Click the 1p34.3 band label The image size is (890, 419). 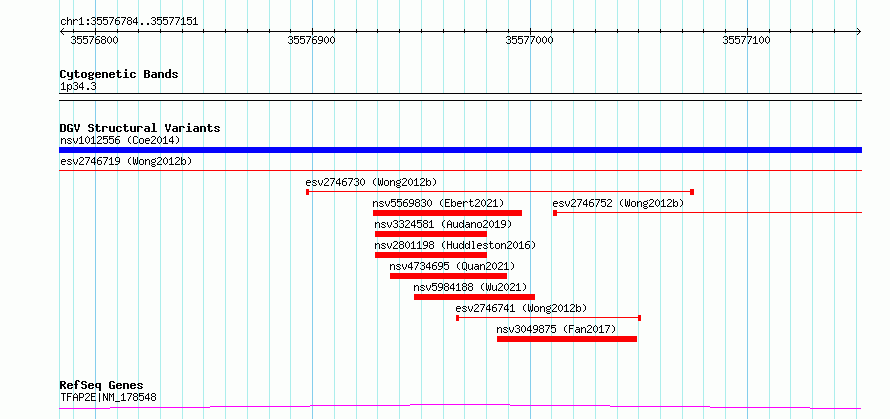point(78,87)
